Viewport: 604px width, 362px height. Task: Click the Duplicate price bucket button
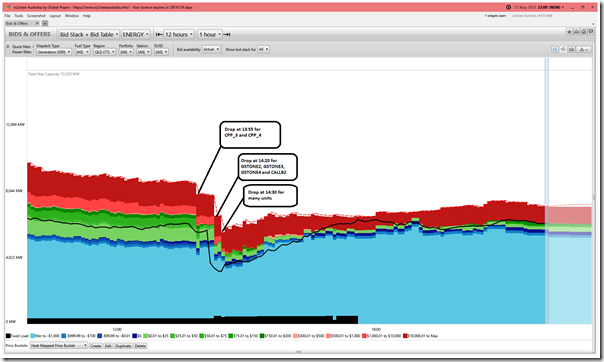coord(123,345)
